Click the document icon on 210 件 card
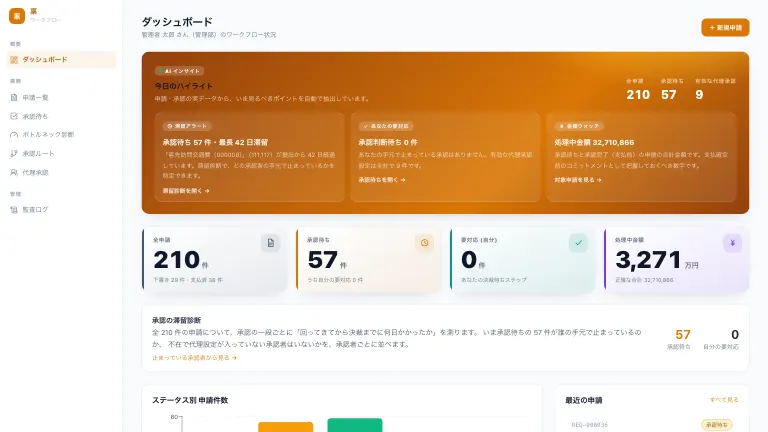 (270, 243)
